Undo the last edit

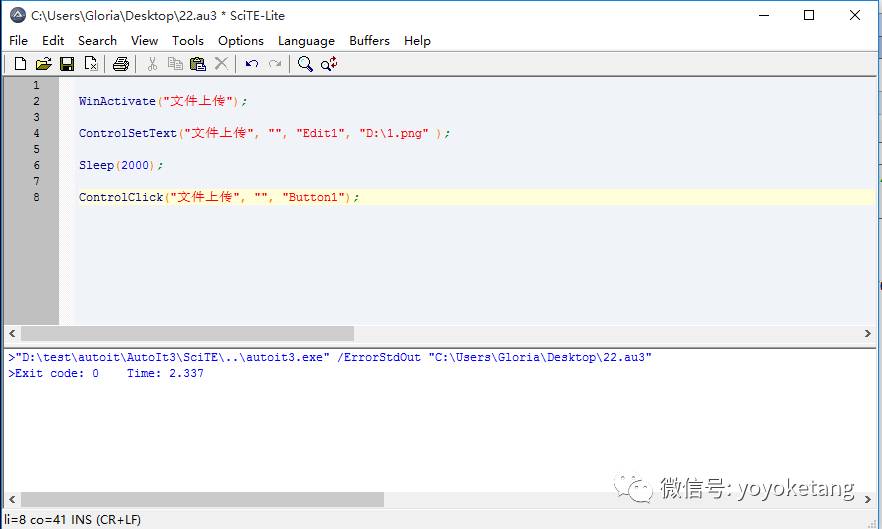point(251,64)
